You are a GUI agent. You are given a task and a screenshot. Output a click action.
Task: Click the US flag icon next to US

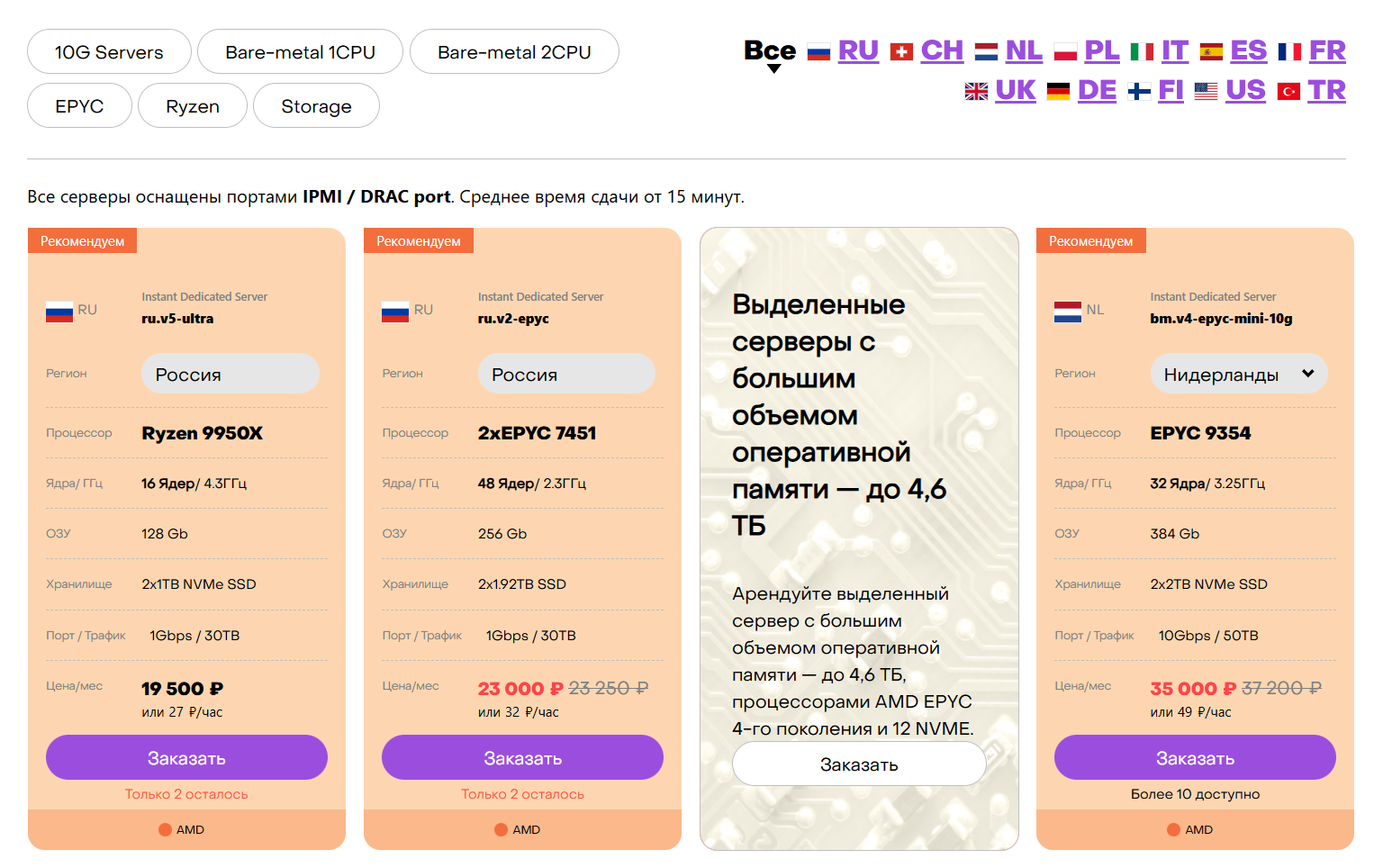click(x=1206, y=92)
